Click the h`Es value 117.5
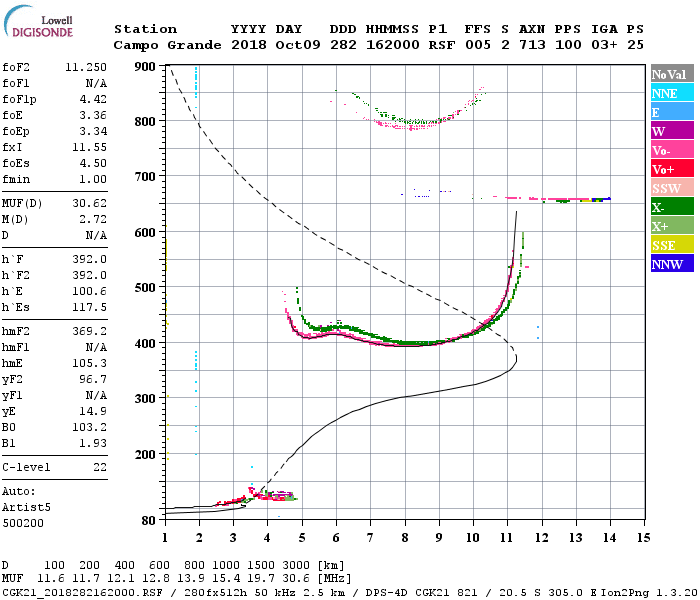Image resolution: width=700 pixels, height=600 pixels. click(89, 308)
